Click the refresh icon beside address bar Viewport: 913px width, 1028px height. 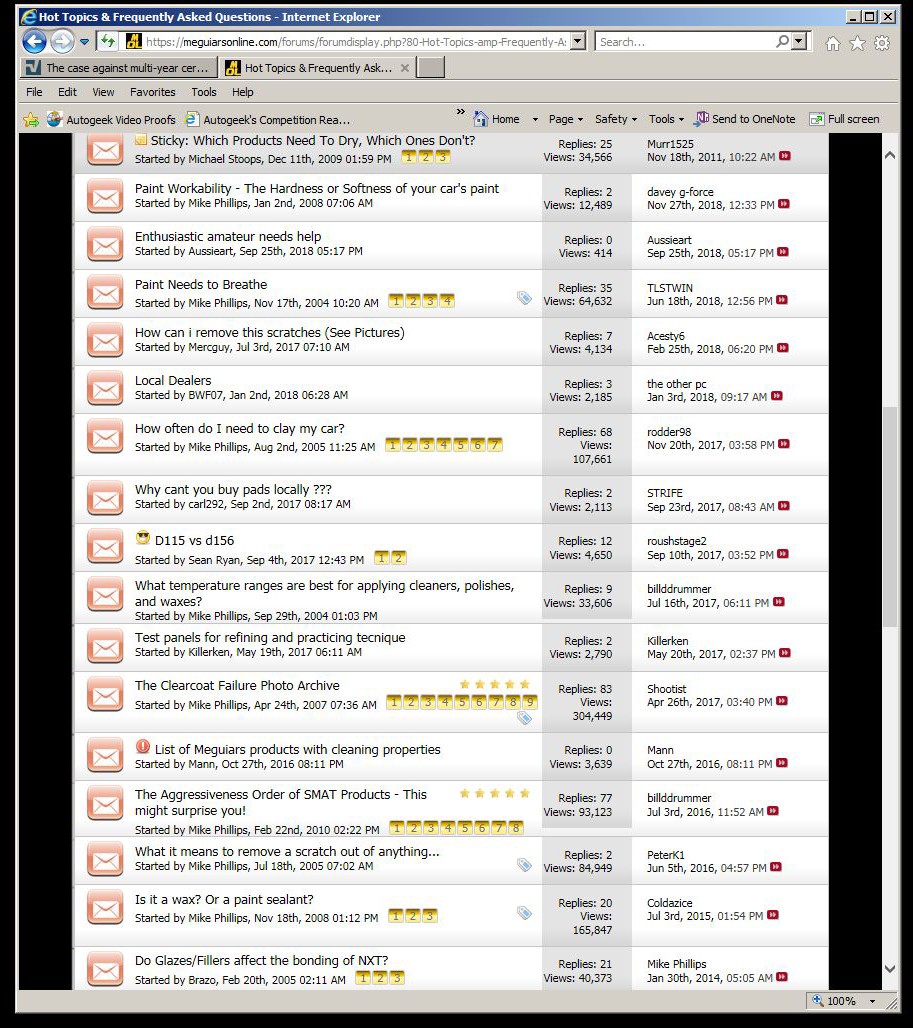(107, 42)
